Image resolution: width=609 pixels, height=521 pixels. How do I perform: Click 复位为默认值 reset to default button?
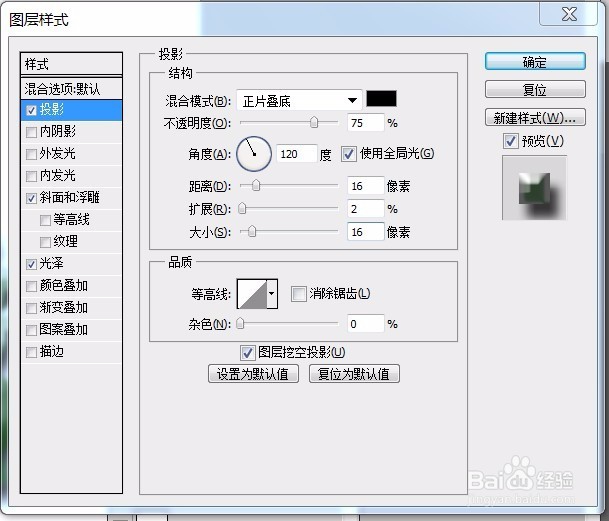pyautogui.click(x=354, y=374)
